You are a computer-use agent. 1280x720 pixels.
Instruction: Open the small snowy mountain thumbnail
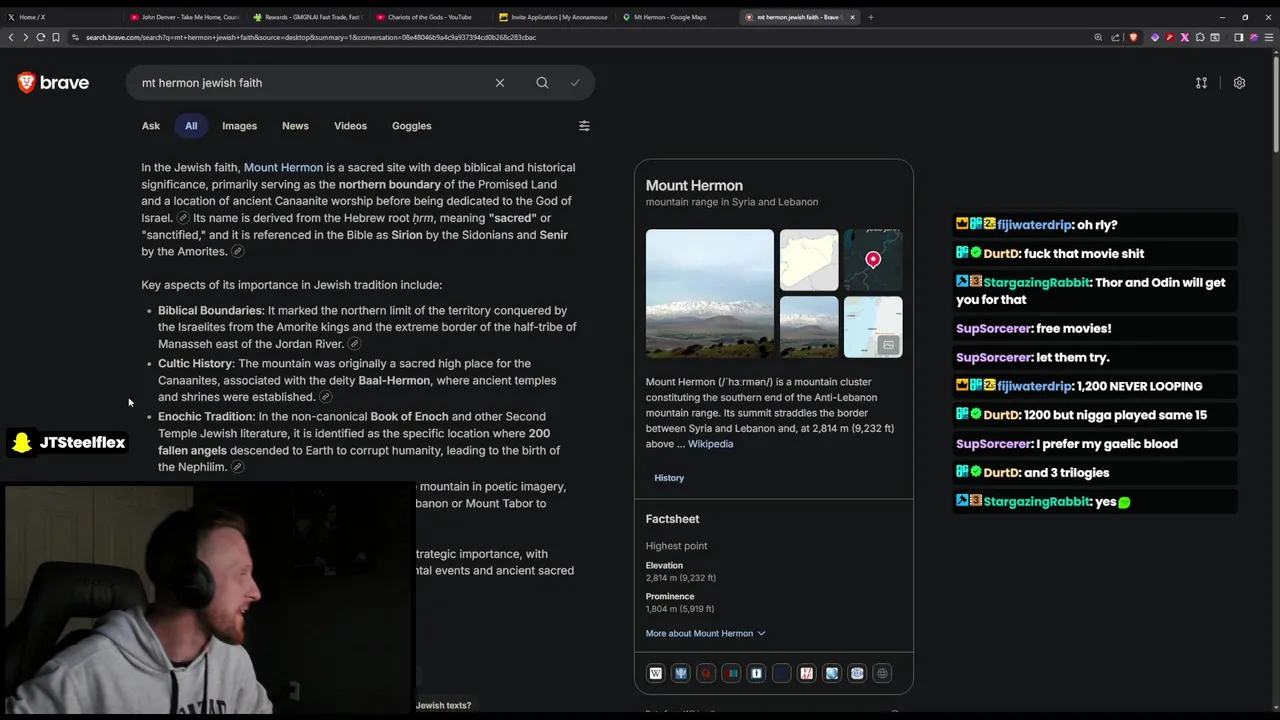tap(809, 327)
